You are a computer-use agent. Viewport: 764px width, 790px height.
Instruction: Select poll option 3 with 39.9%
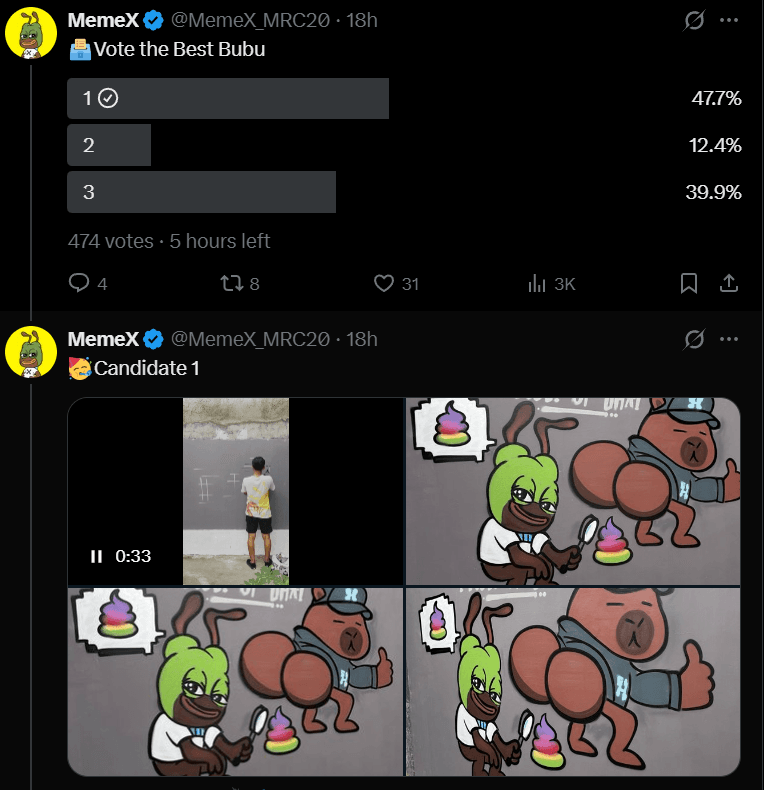tap(201, 192)
